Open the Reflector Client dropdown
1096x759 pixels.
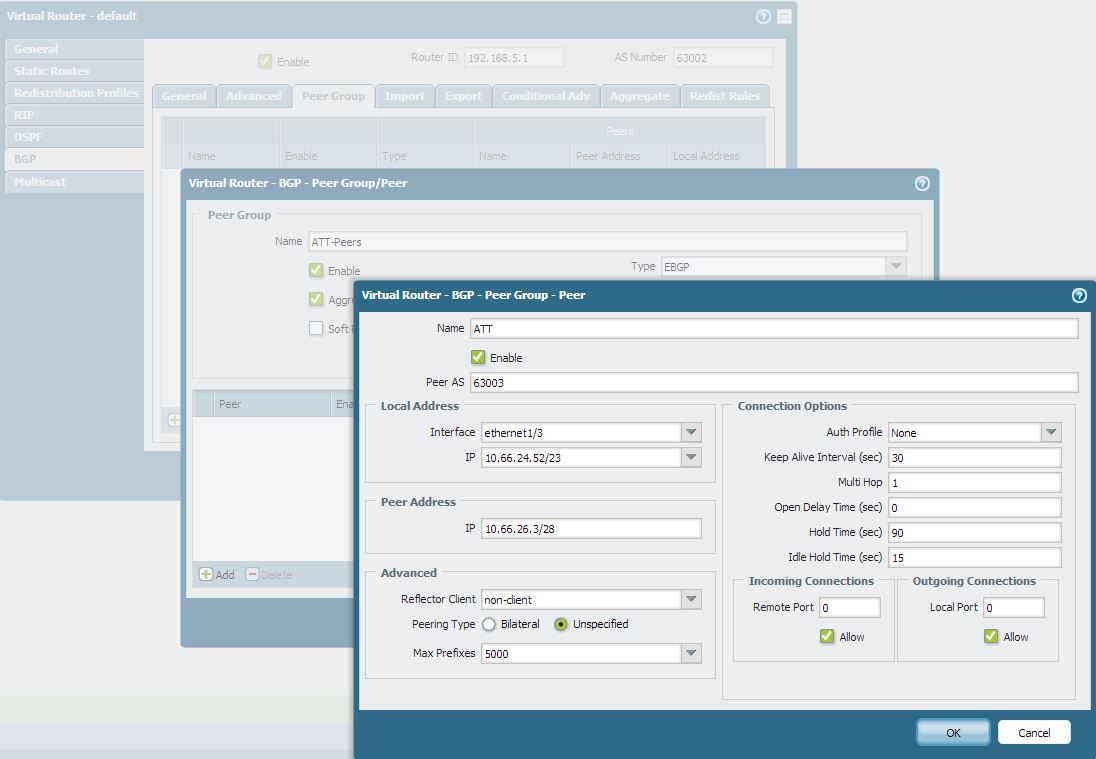pos(691,599)
